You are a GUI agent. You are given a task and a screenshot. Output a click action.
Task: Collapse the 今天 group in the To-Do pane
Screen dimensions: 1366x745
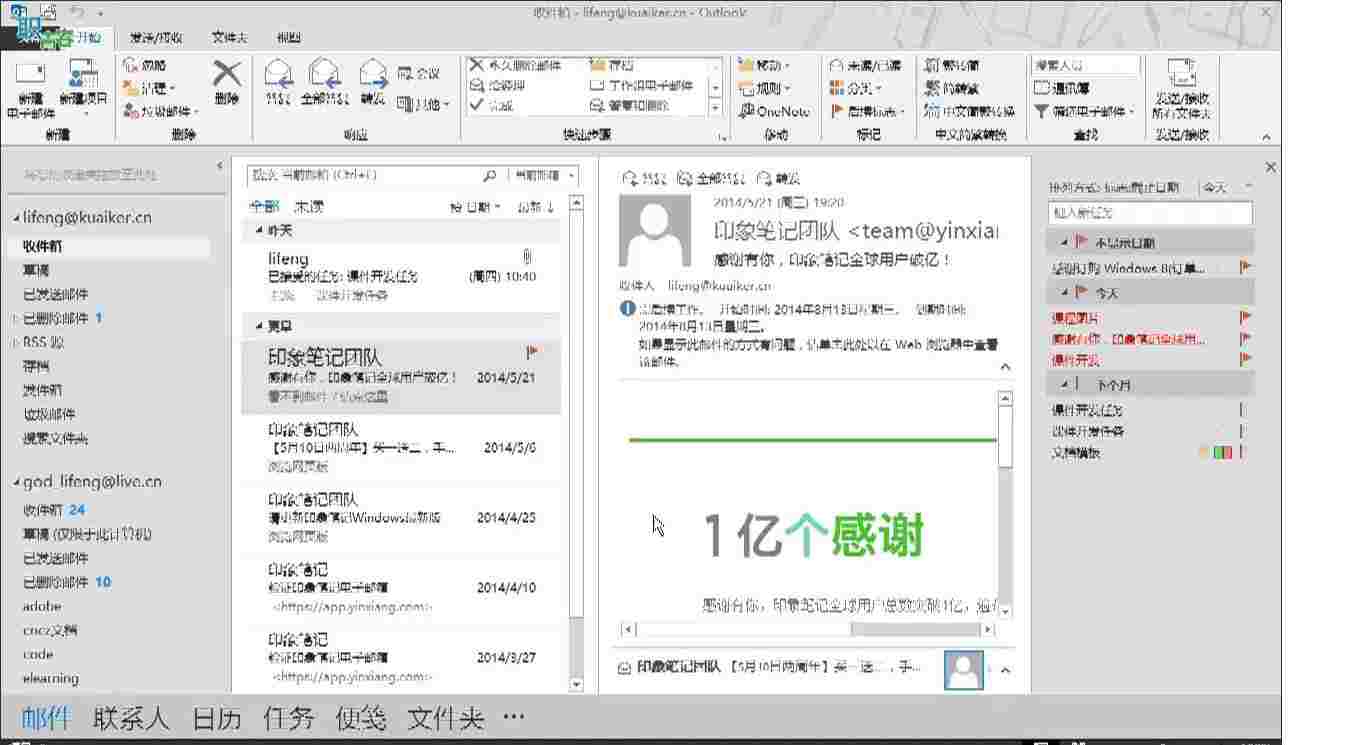(x=1062, y=293)
